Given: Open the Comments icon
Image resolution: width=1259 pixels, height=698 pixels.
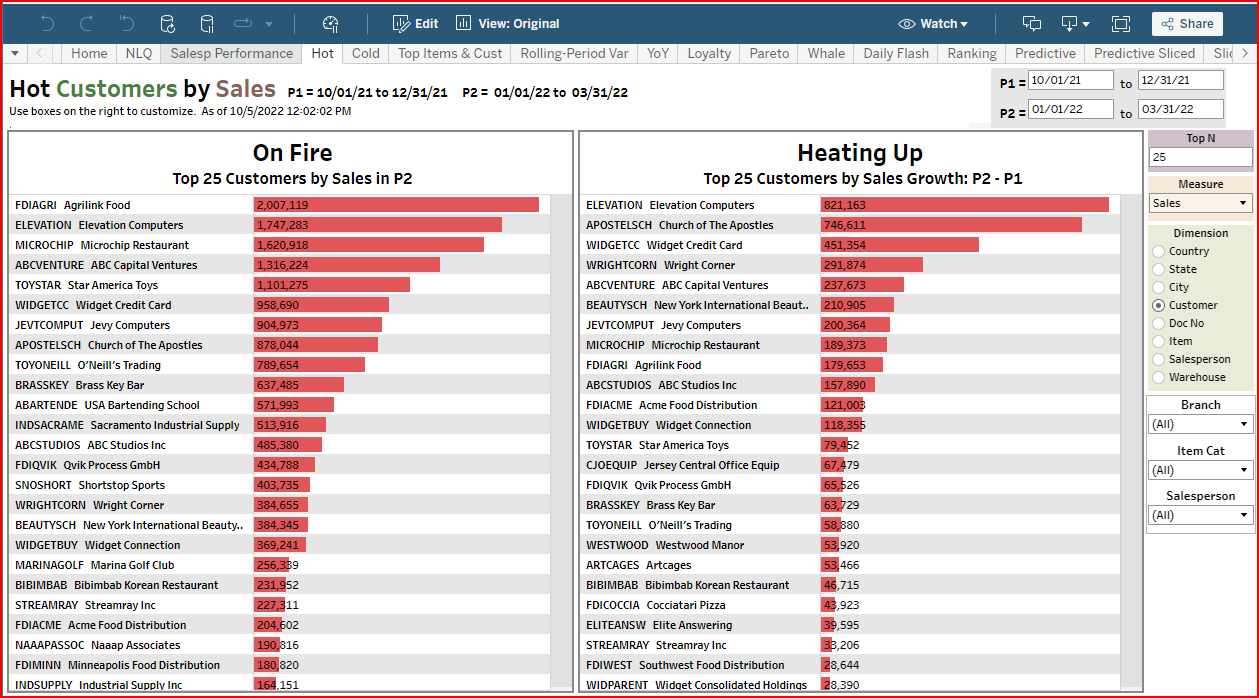Looking at the screenshot, I should click(1032, 24).
